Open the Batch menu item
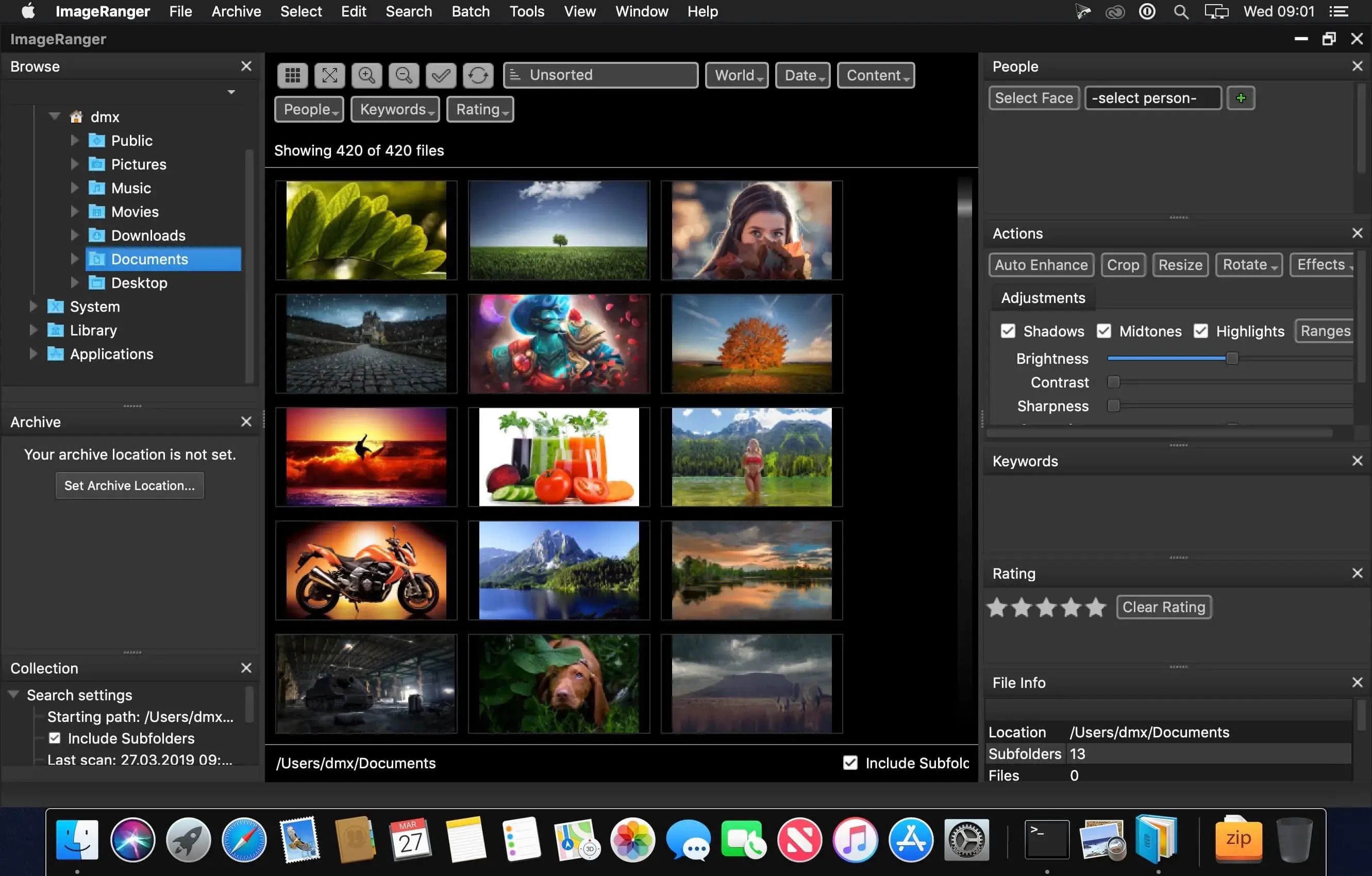Image resolution: width=1372 pixels, height=876 pixels. pos(470,11)
